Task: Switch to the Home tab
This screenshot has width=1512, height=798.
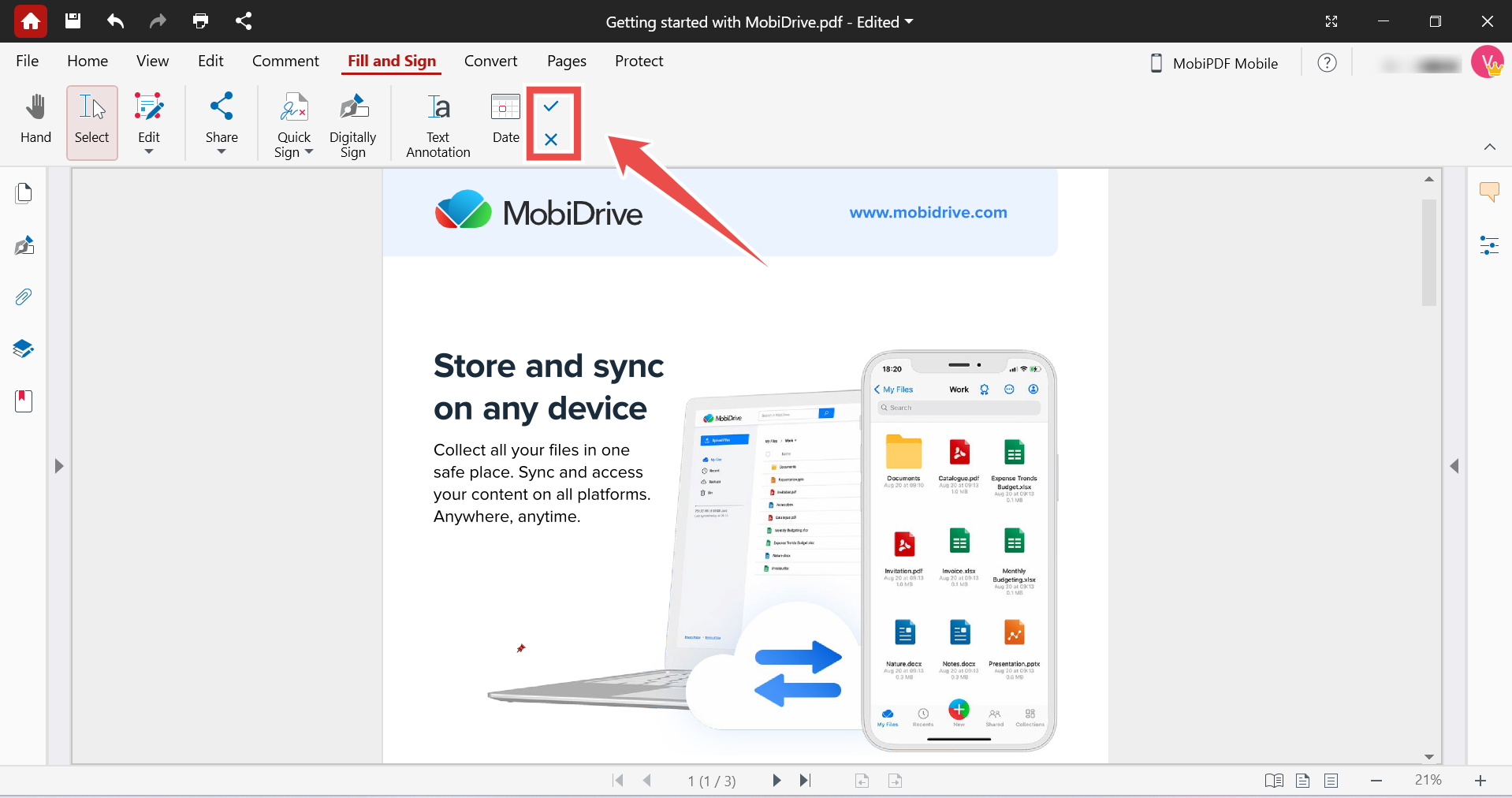Action: [x=88, y=61]
